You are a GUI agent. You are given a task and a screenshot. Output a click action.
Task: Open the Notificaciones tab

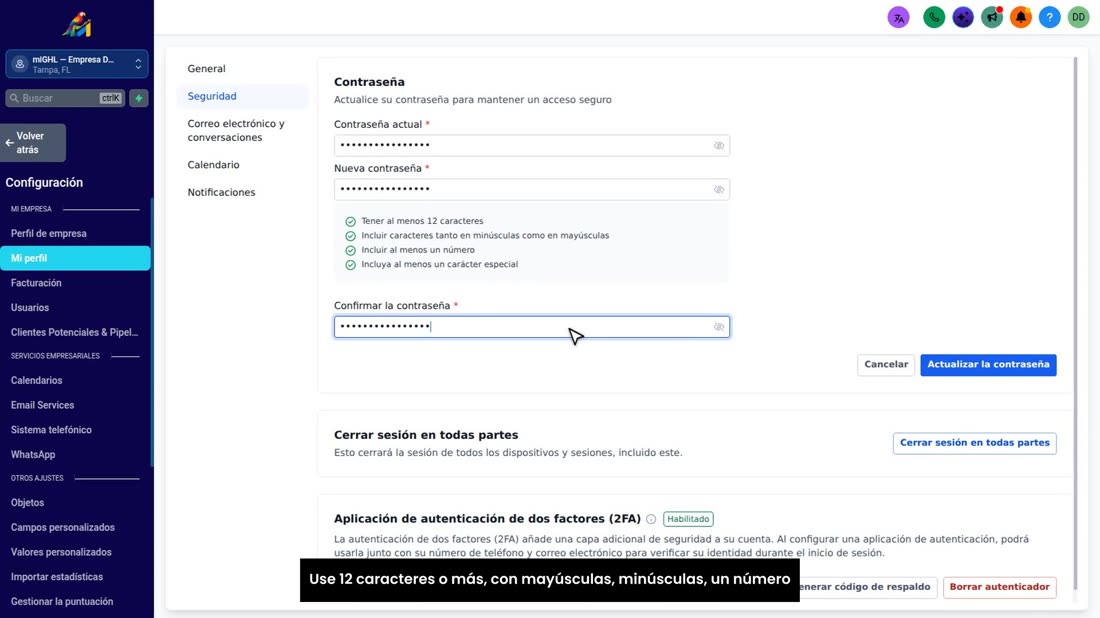(x=221, y=192)
